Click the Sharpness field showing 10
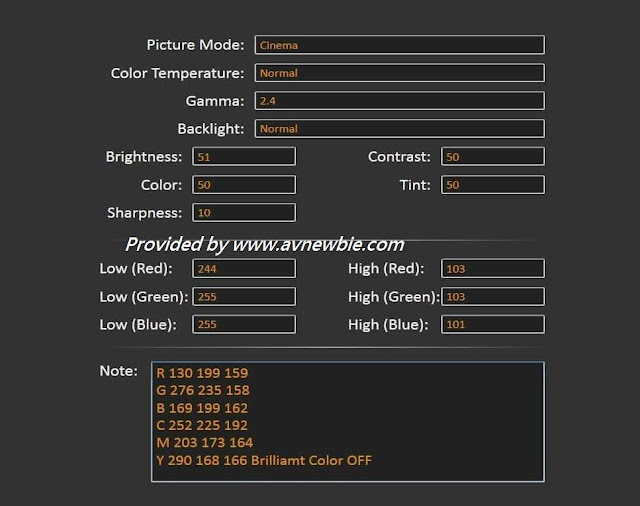 [244, 213]
